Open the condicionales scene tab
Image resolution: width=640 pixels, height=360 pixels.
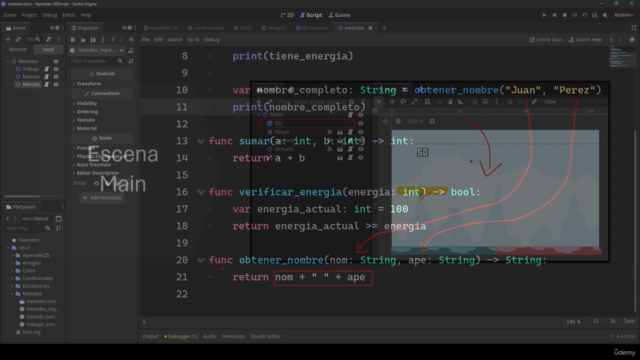pos(206,28)
